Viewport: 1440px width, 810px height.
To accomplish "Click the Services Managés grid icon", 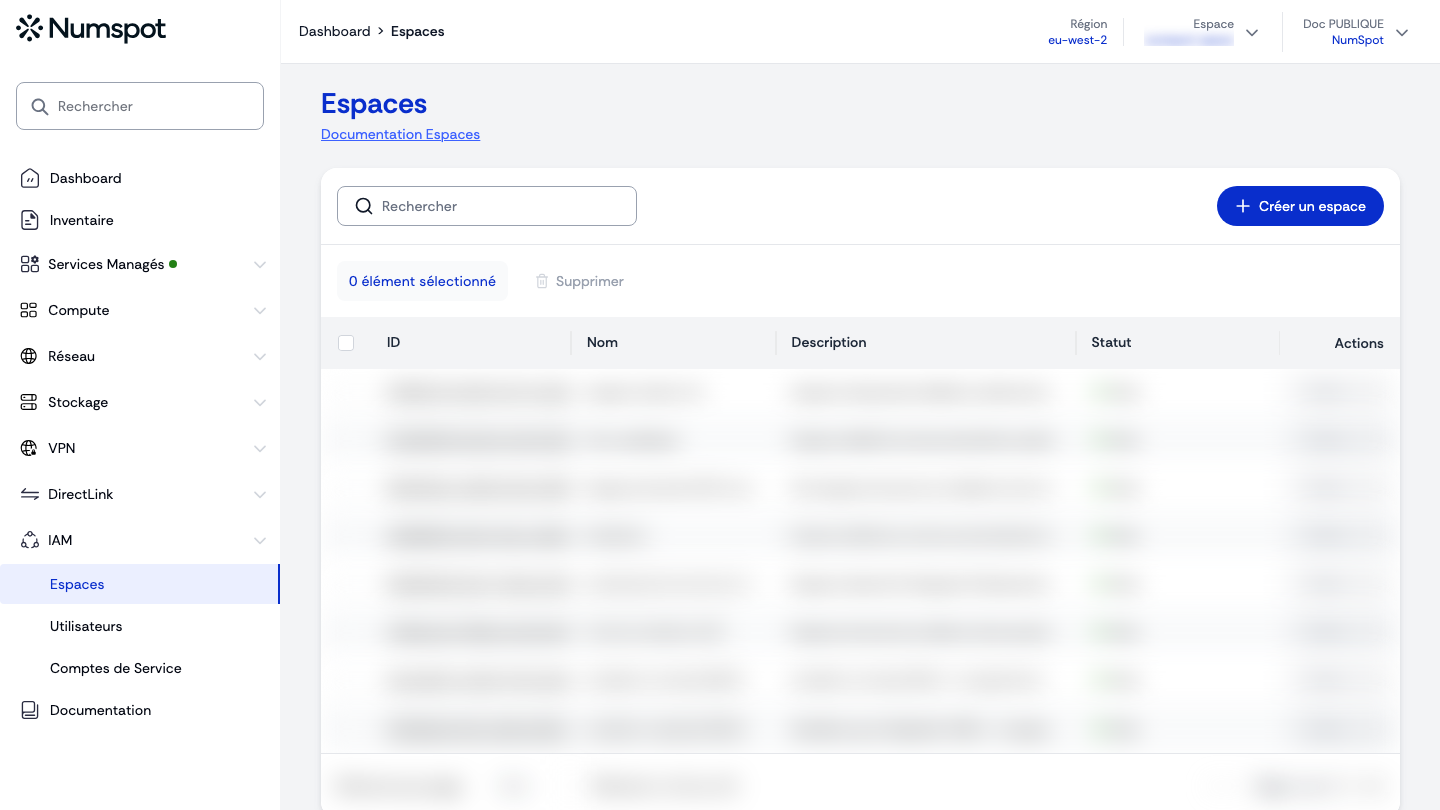I will (x=30, y=264).
